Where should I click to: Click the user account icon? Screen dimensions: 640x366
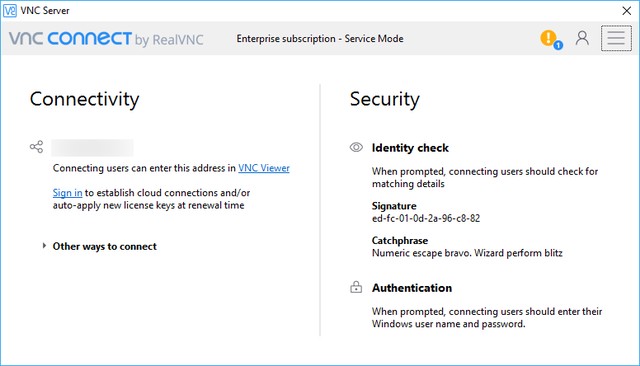[x=582, y=38]
